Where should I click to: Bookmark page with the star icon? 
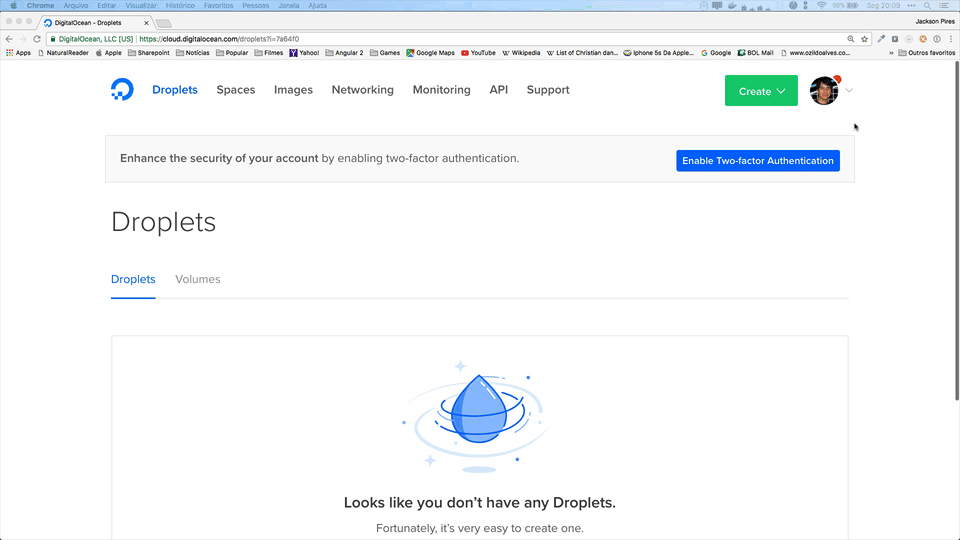coord(864,39)
